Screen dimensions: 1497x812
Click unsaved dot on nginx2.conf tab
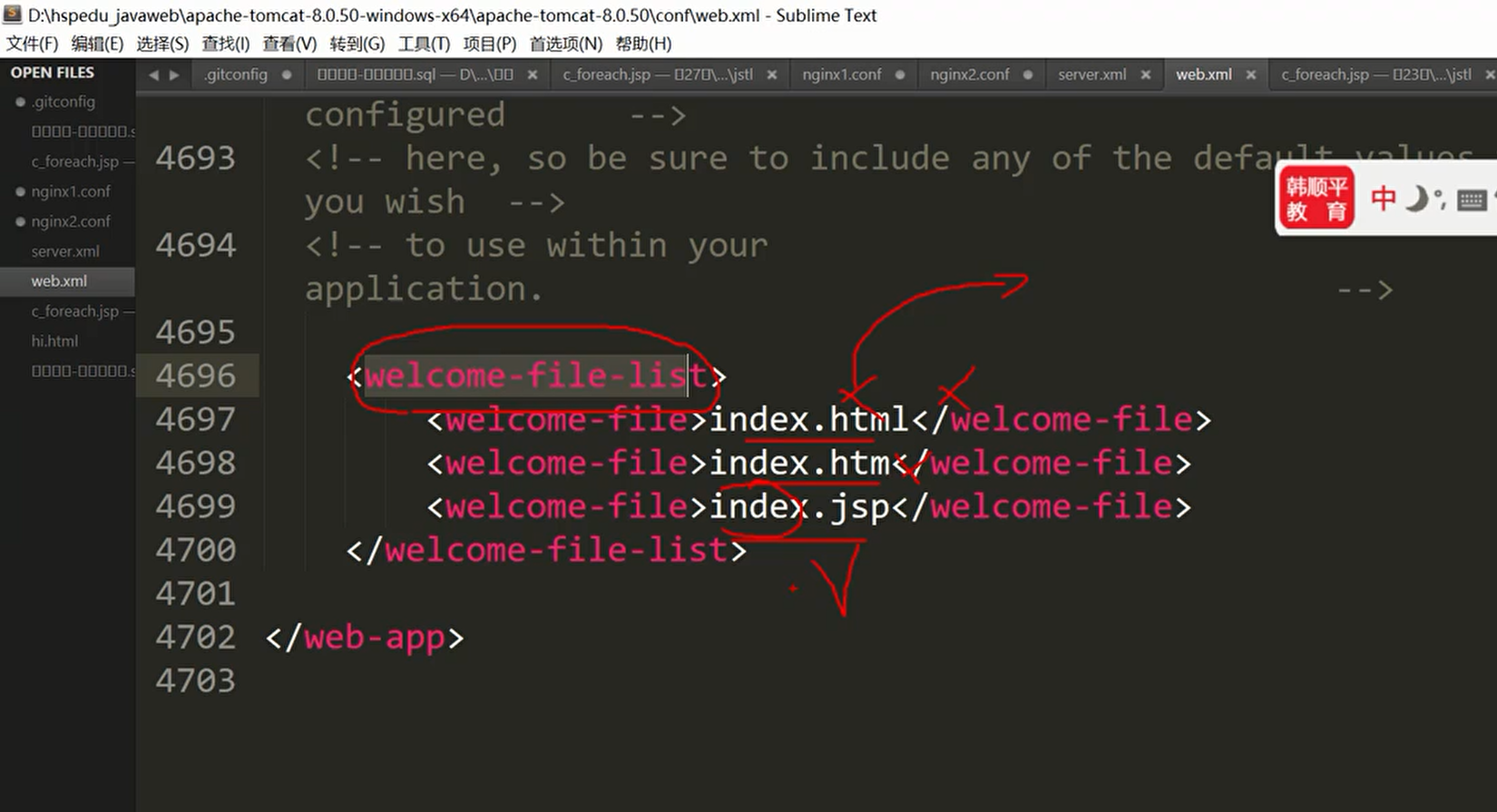click(x=1028, y=75)
